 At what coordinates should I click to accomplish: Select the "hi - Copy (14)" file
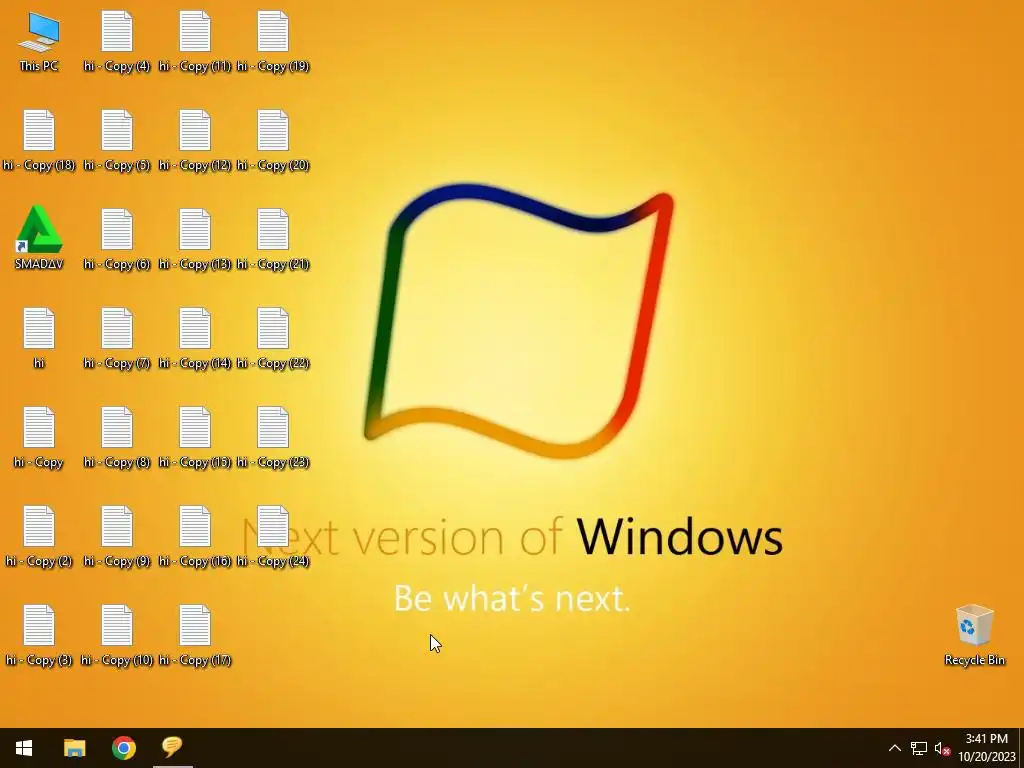(x=195, y=338)
